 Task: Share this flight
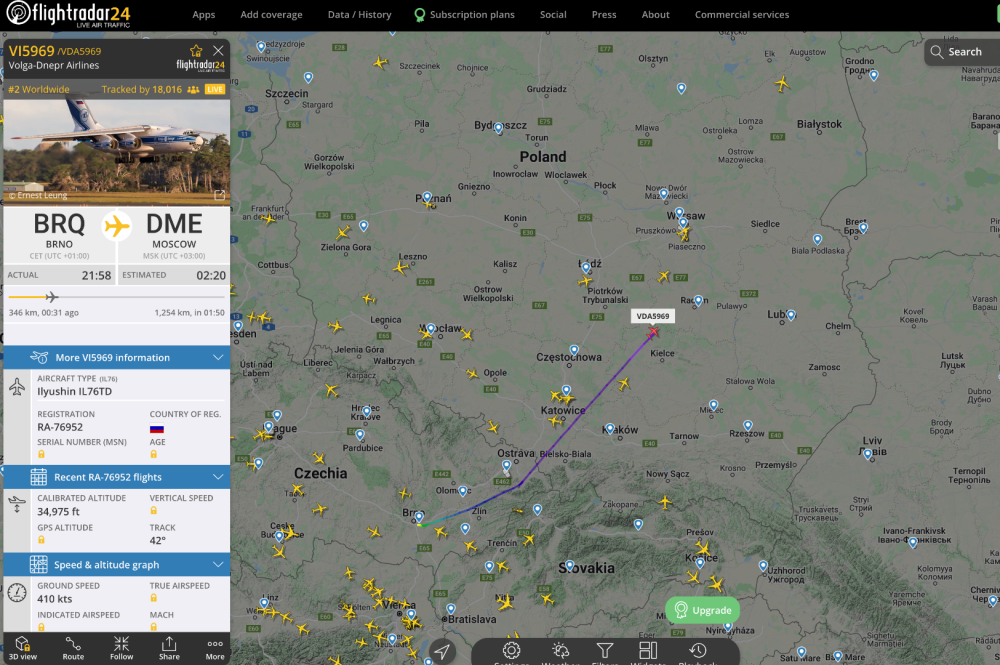169,648
